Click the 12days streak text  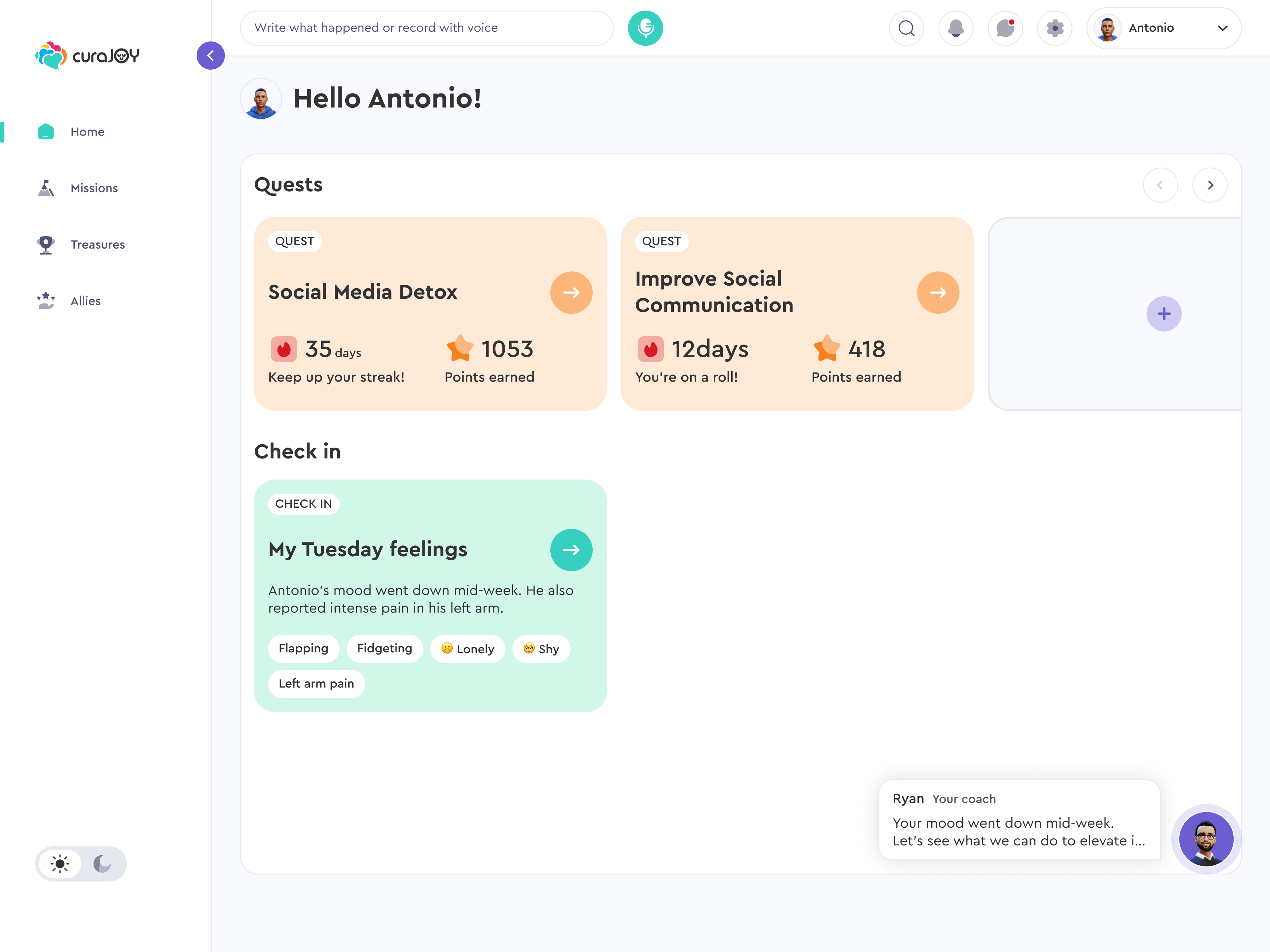coord(710,349)
